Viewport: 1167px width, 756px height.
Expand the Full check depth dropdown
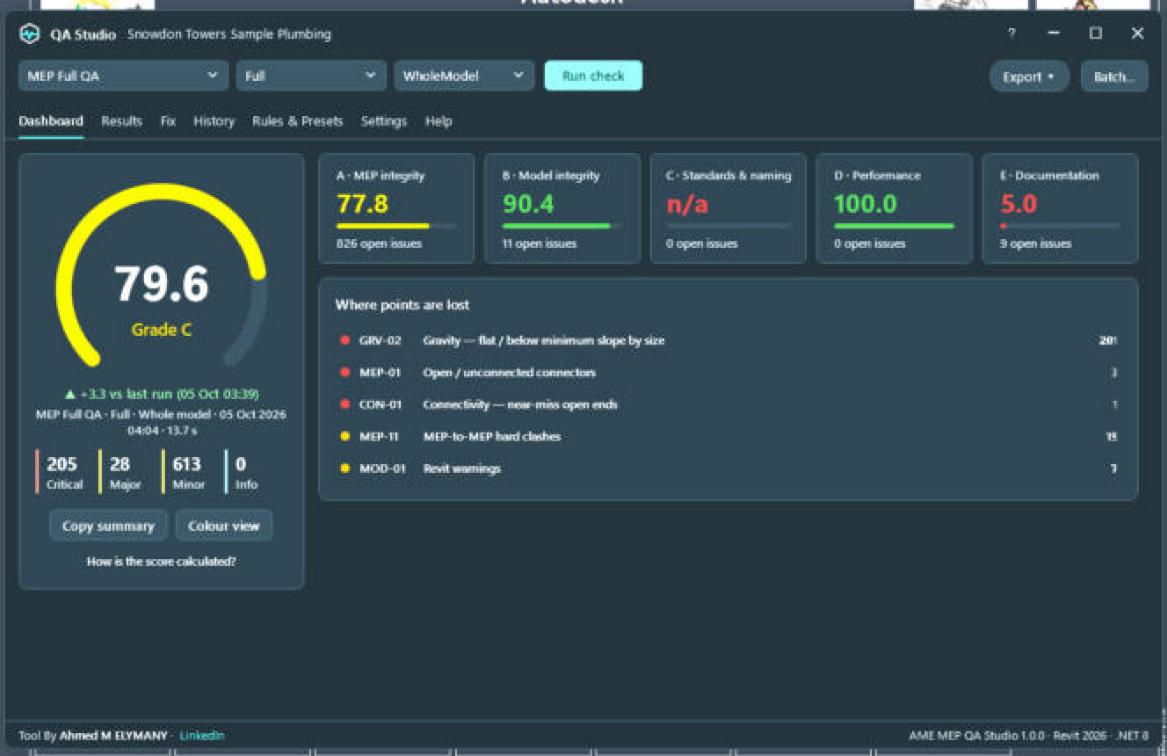[x=310, y=76]
